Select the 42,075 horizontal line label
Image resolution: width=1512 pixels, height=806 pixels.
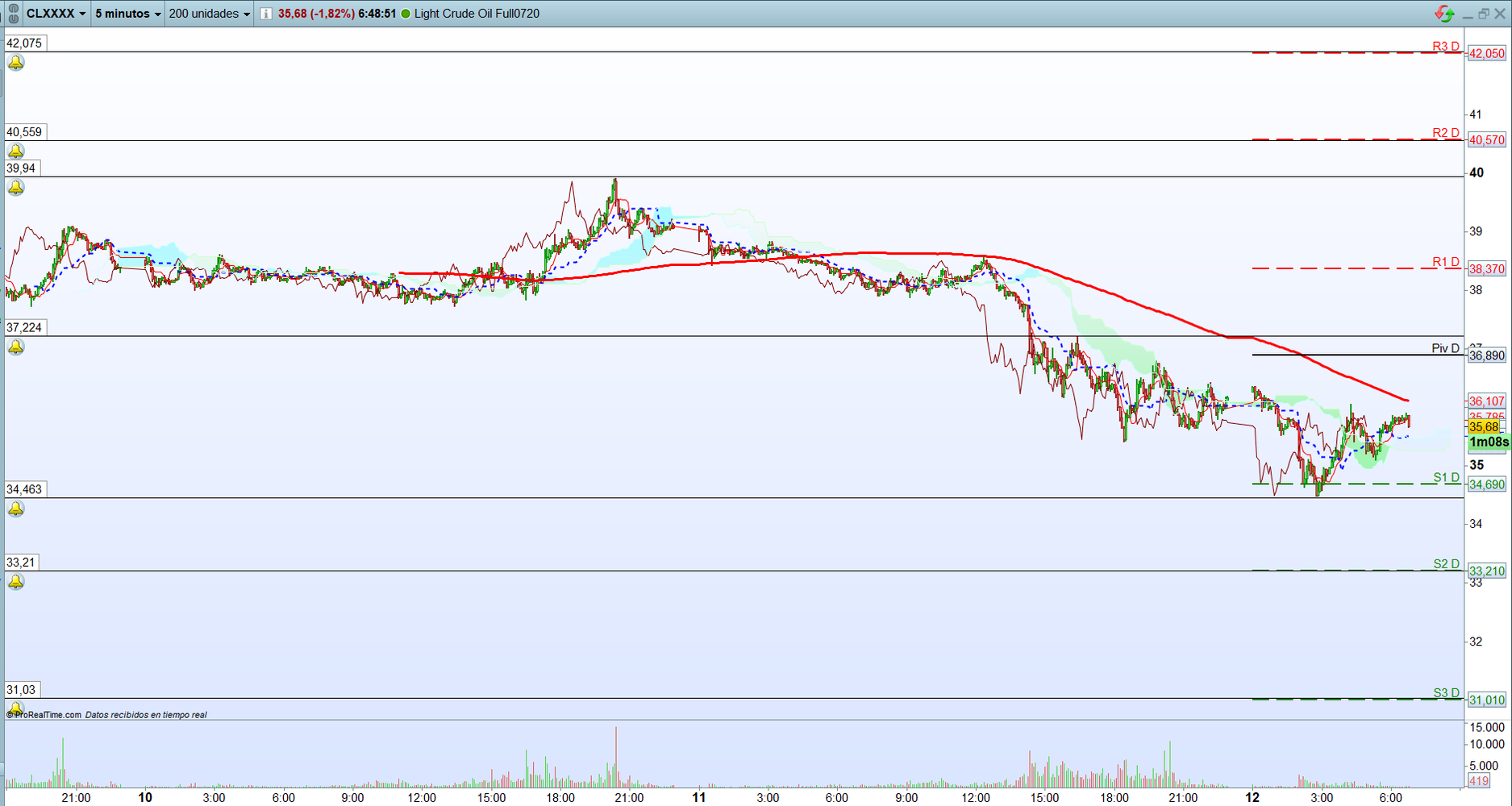pos(24,44)
